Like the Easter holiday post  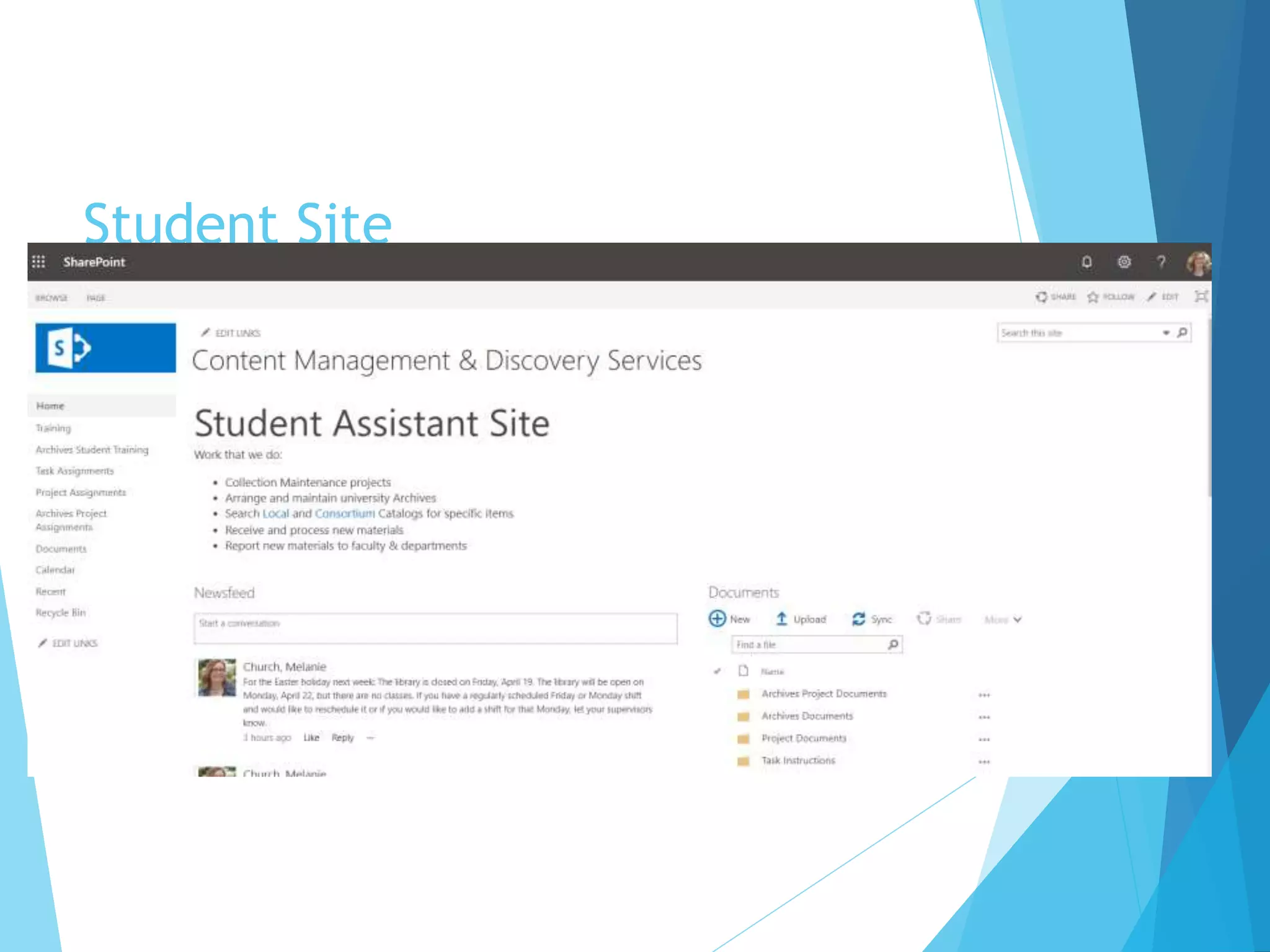coord(311,738)
